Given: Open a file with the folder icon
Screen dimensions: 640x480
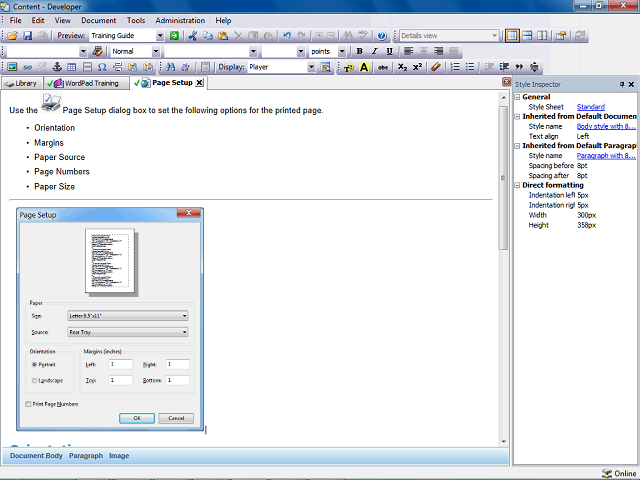Looking at the screenshot, I should pyautogui.click(x=12, y=36).
